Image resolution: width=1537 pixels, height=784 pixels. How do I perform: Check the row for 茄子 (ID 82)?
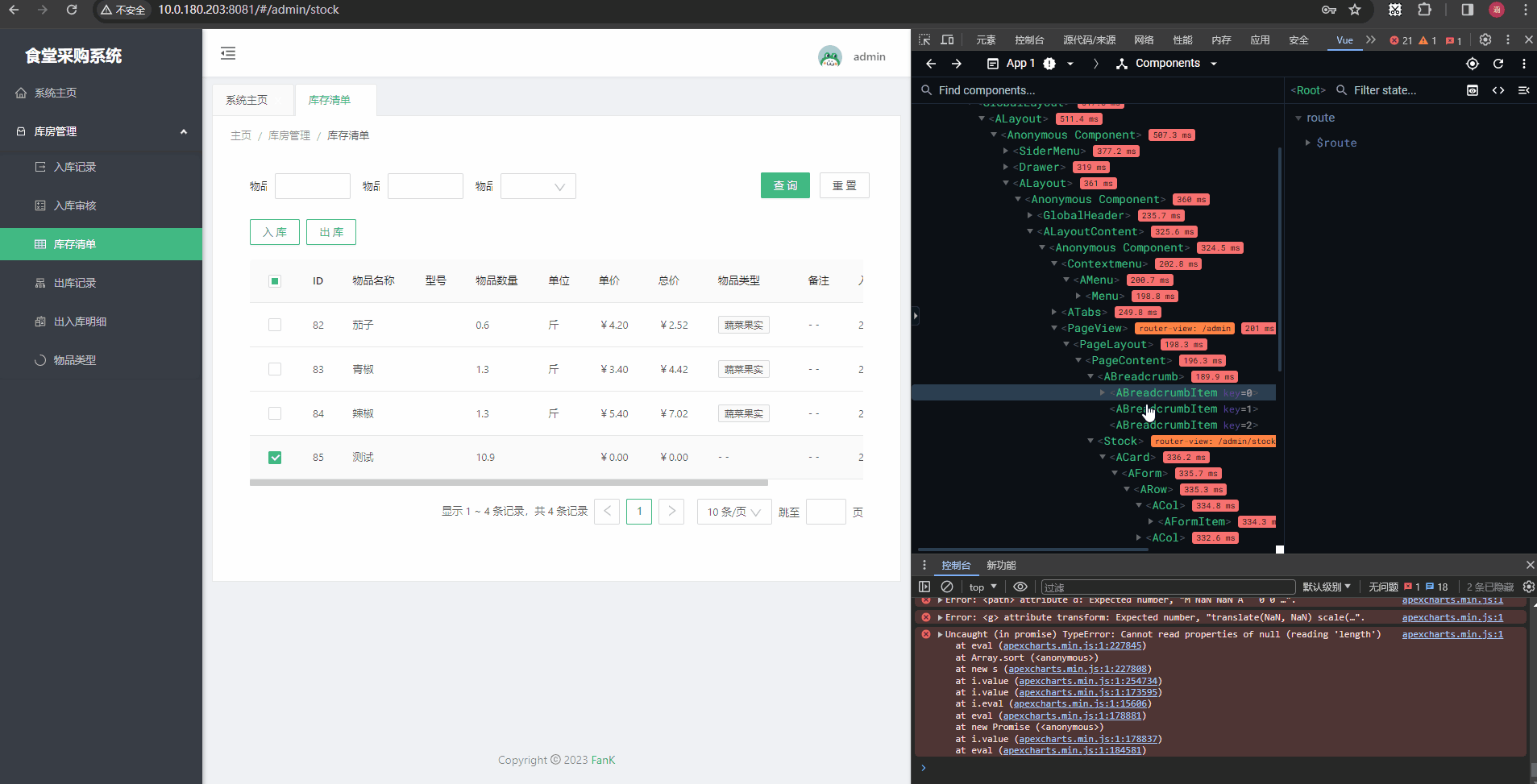(x=275, y=325)
